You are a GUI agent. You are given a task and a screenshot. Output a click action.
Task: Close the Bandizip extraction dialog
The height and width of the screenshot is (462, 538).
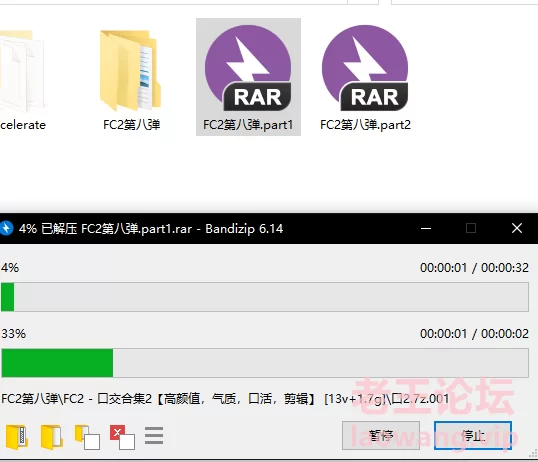(x=517, y=228)
